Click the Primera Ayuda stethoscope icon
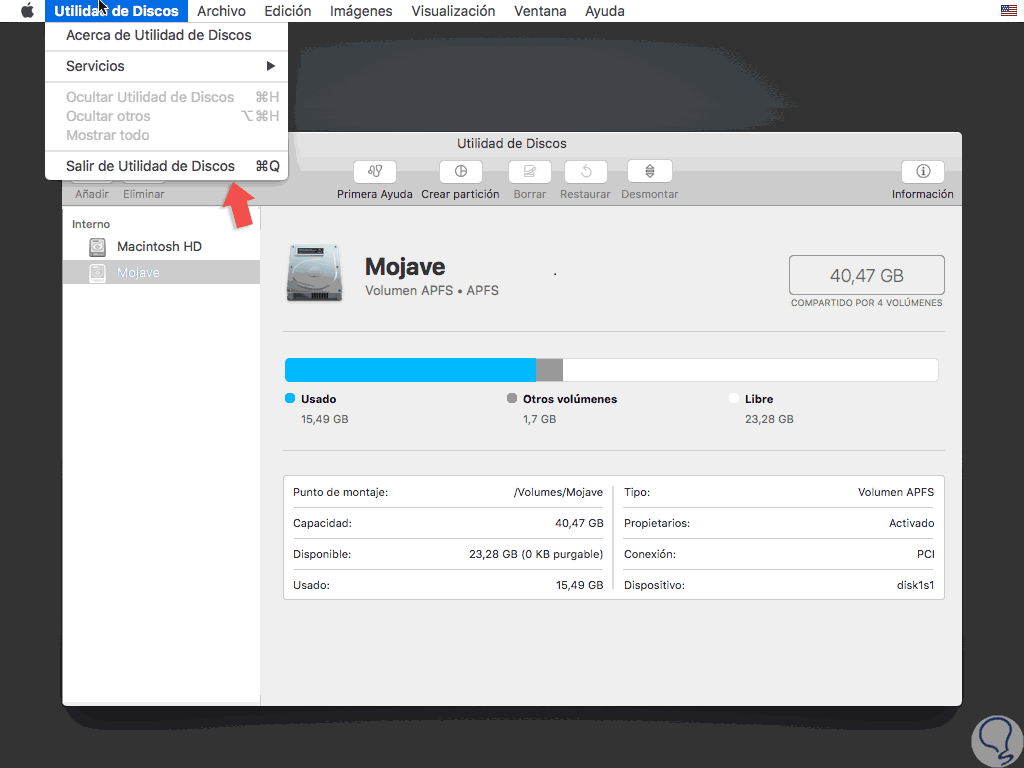This screenshot has height=768, width=1024. (375, 172)
